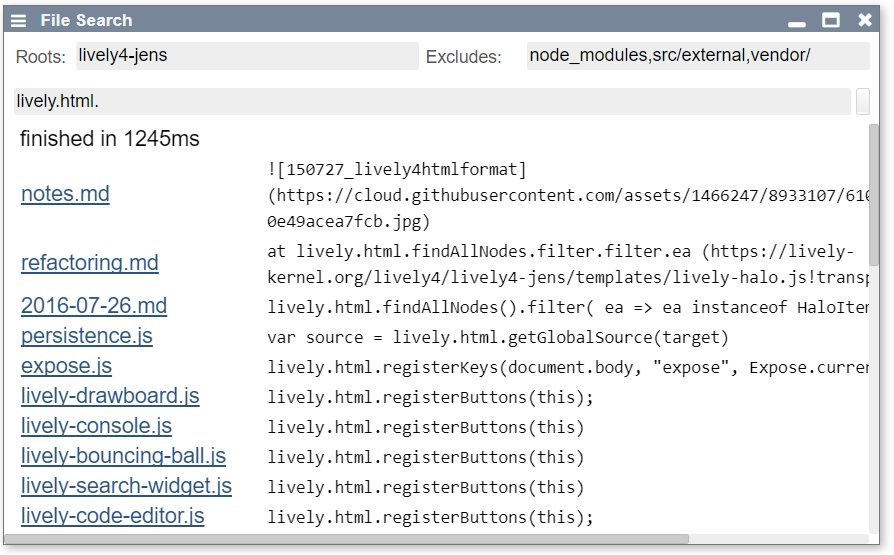Open lively-drawboard.js link
This screenshot has height=555, width=894.
[x=110, y=396]
